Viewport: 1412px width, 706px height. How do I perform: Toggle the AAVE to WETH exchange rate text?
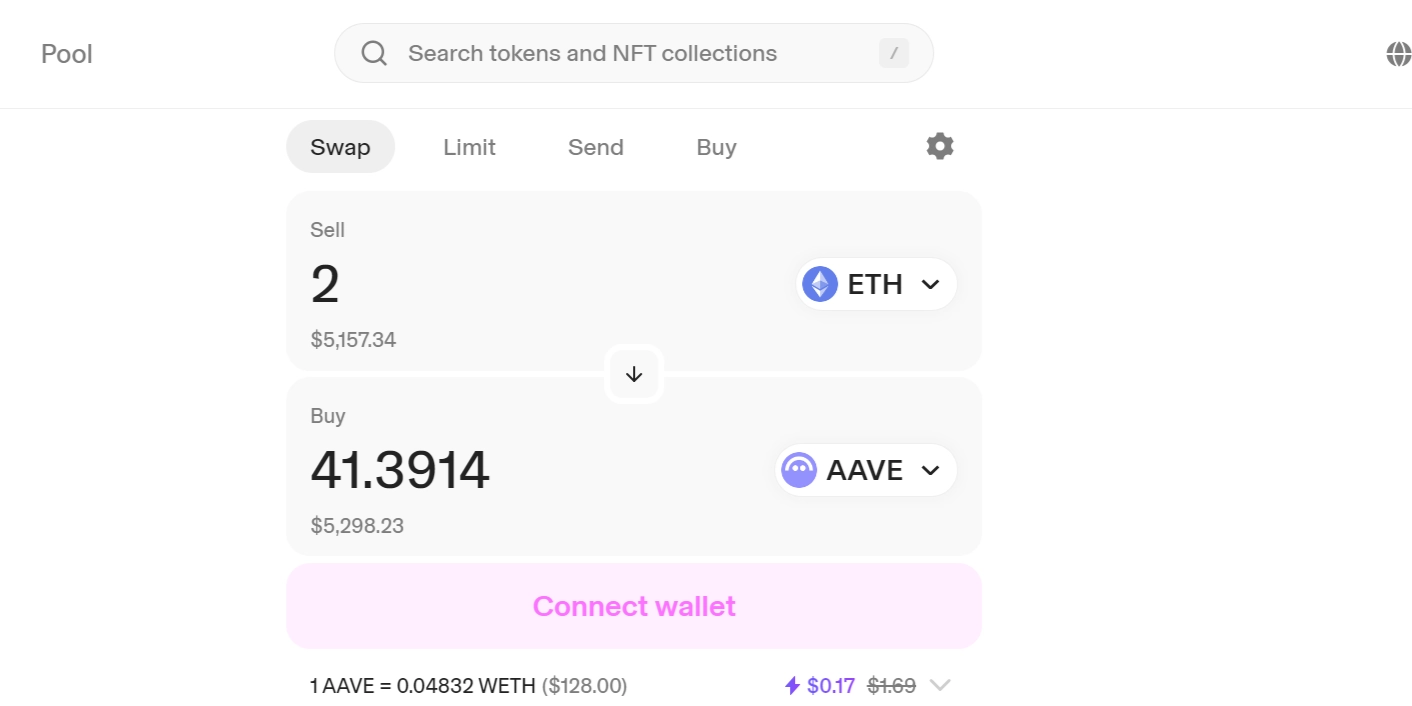coord(468,686)
